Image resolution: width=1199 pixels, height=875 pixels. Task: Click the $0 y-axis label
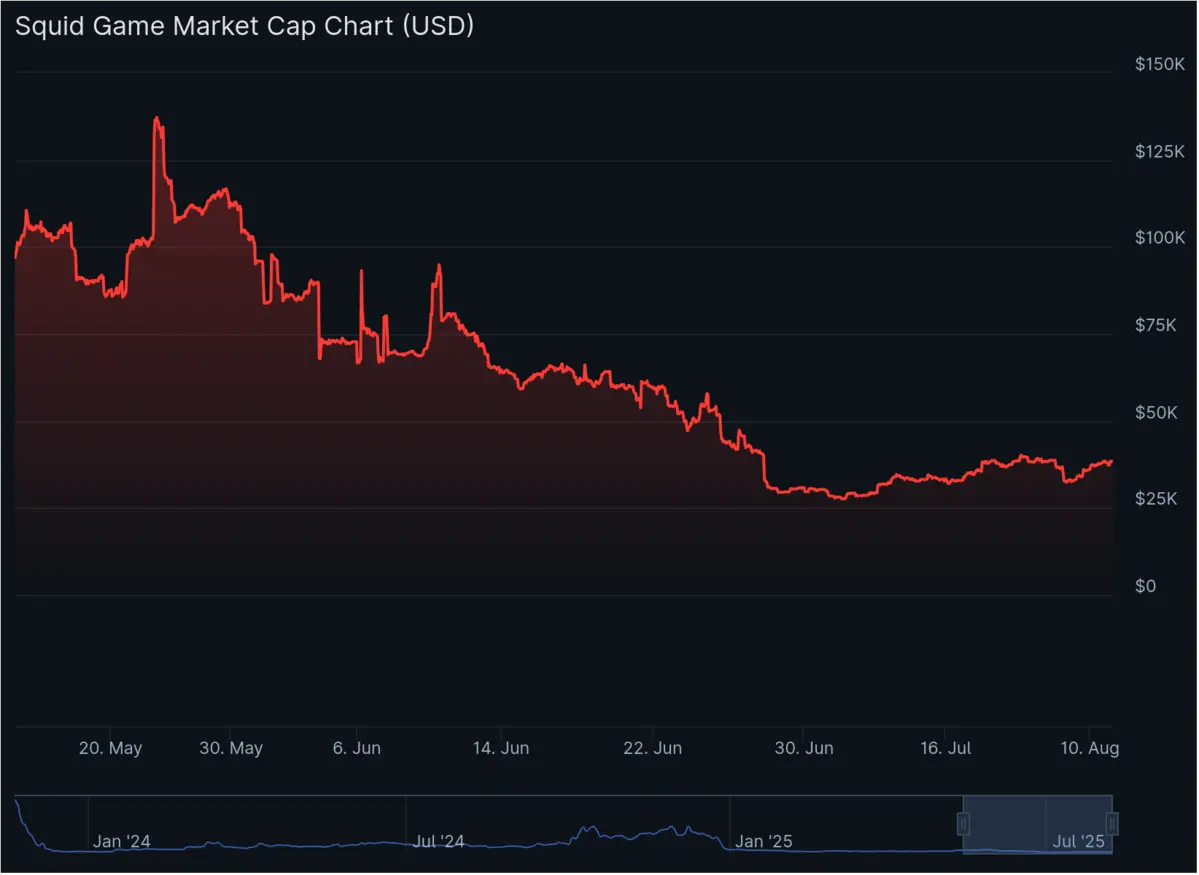[1147, 586]
